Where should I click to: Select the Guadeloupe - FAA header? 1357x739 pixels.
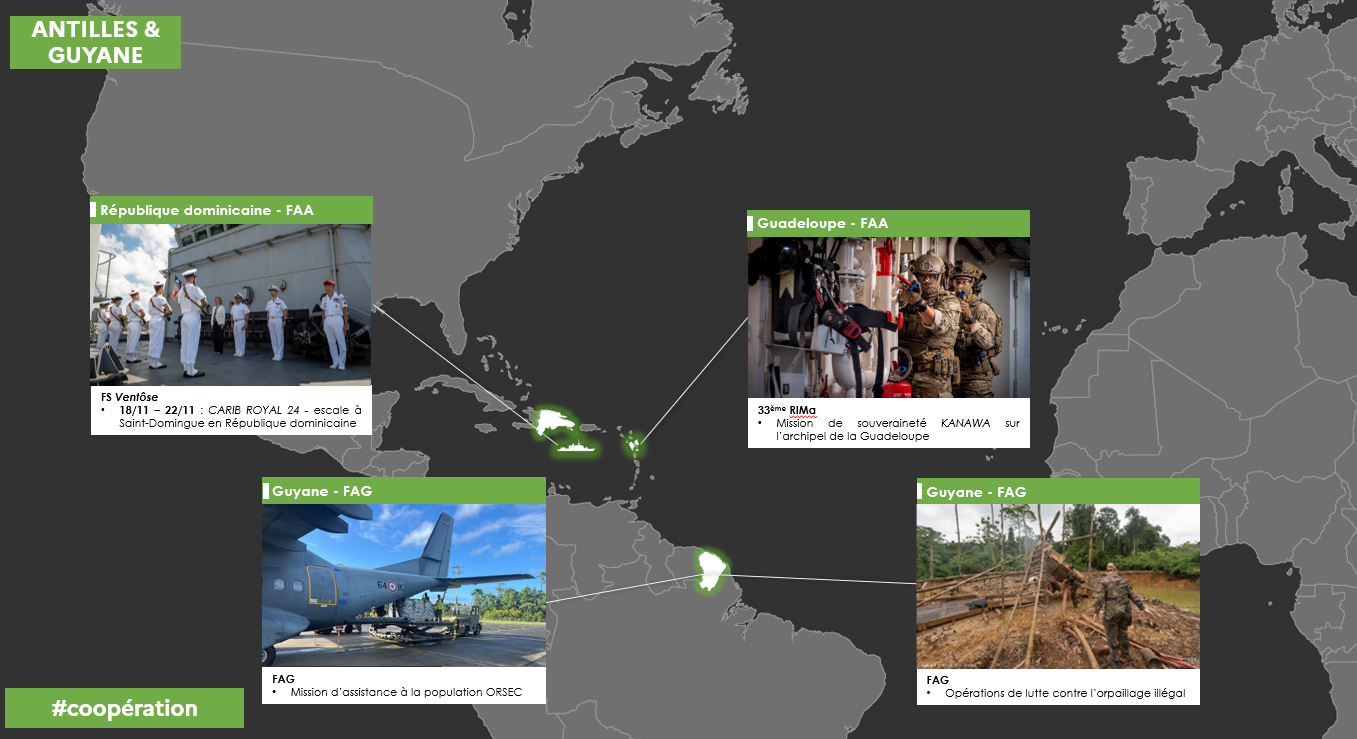point(888,223)
